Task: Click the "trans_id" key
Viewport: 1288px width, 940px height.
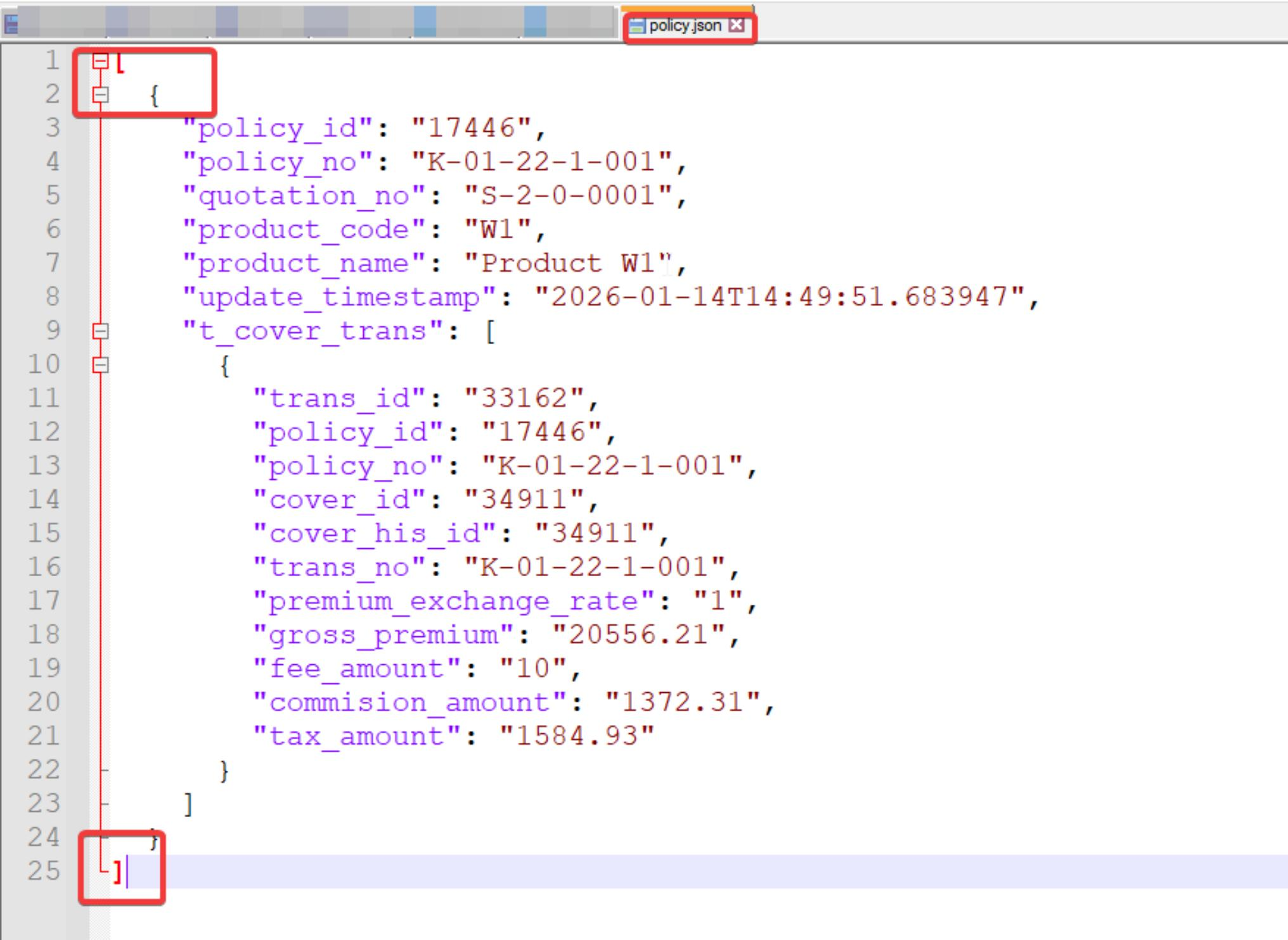Action: [x=339, y=399]
